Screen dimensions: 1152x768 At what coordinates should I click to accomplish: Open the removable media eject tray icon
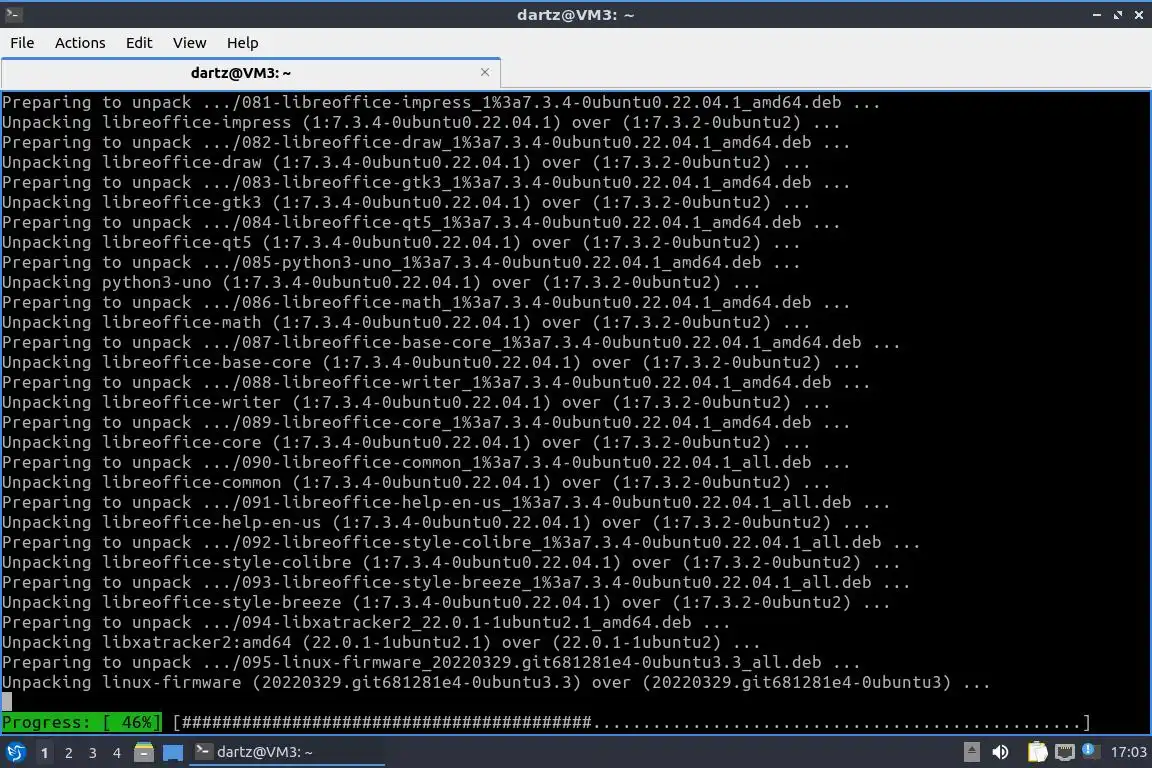pos(971,752)
